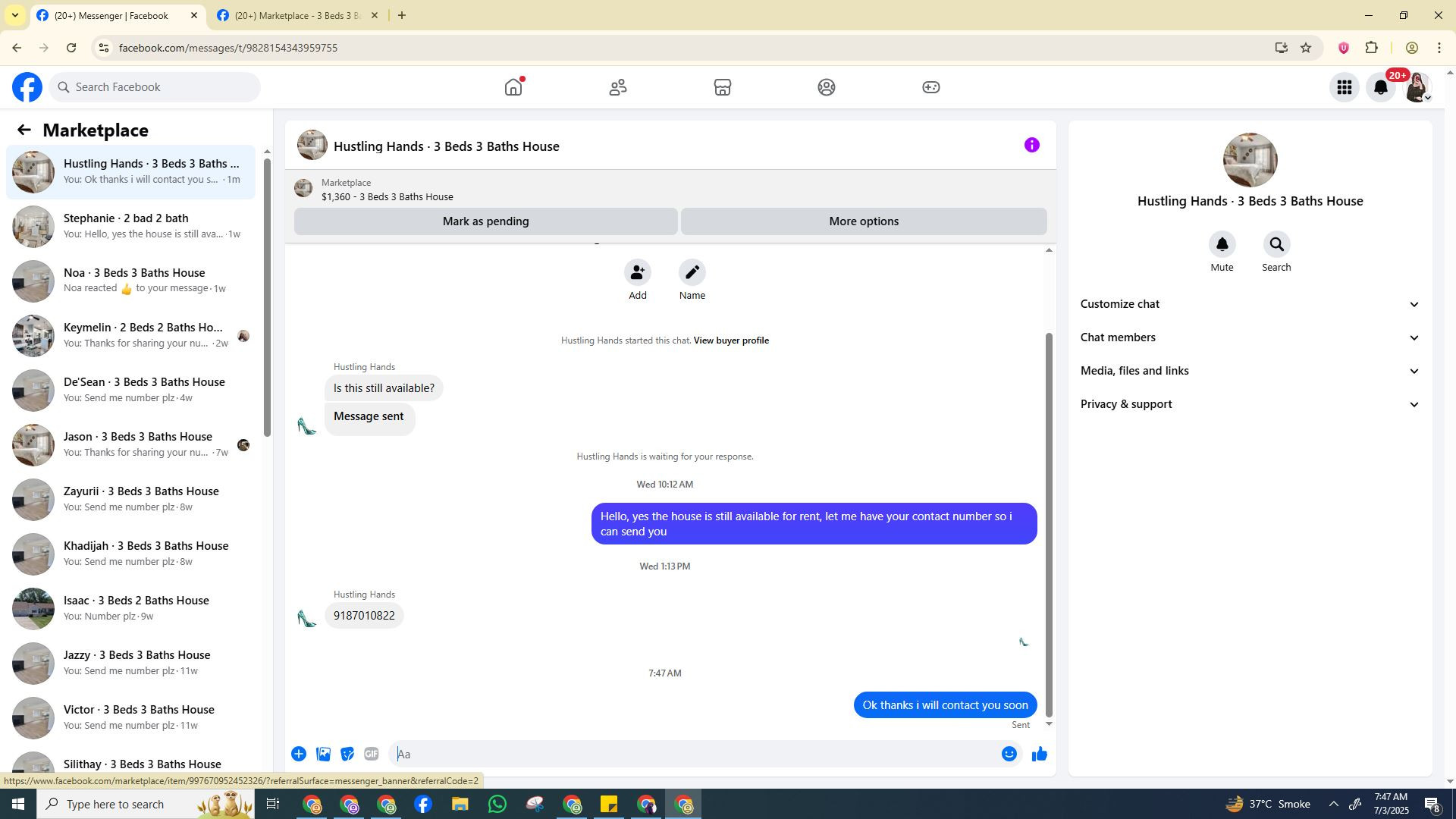Search in conversation magnifier icon
Screen dimensions: 1456x819
[x=1276, y=244]
